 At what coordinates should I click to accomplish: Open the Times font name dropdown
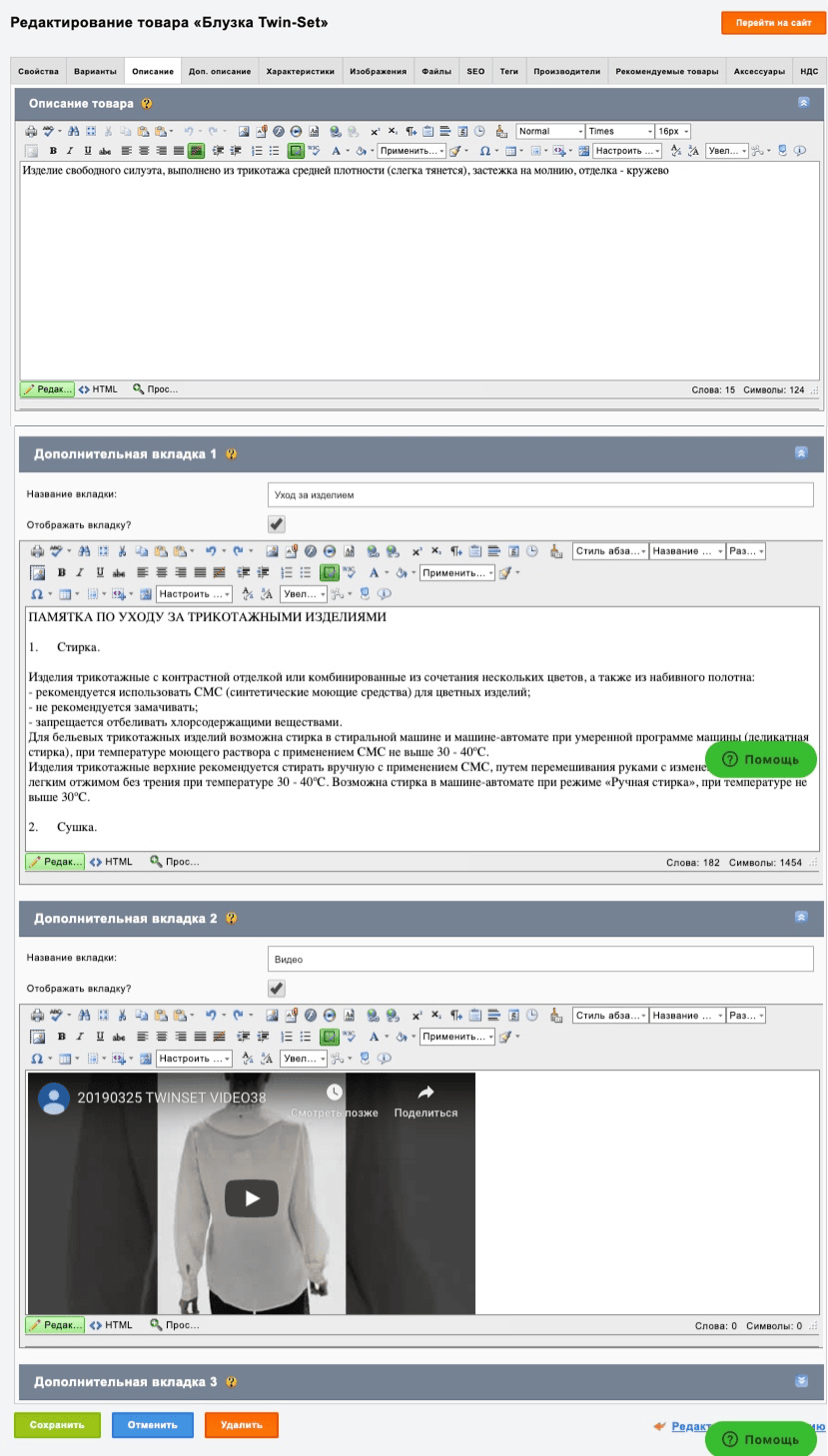pos(619,131)
